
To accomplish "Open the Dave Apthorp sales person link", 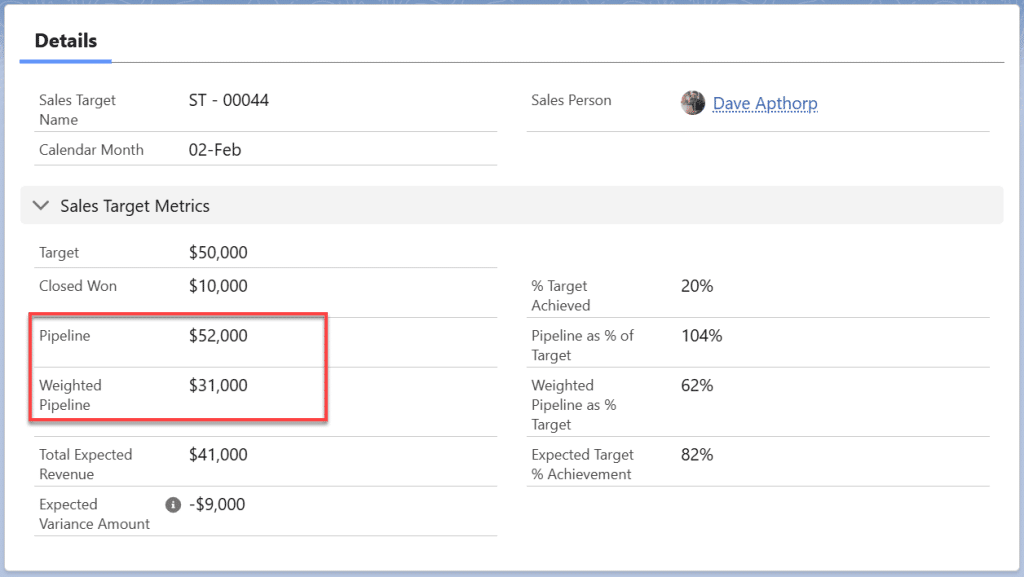I will (x=765, y=103).
